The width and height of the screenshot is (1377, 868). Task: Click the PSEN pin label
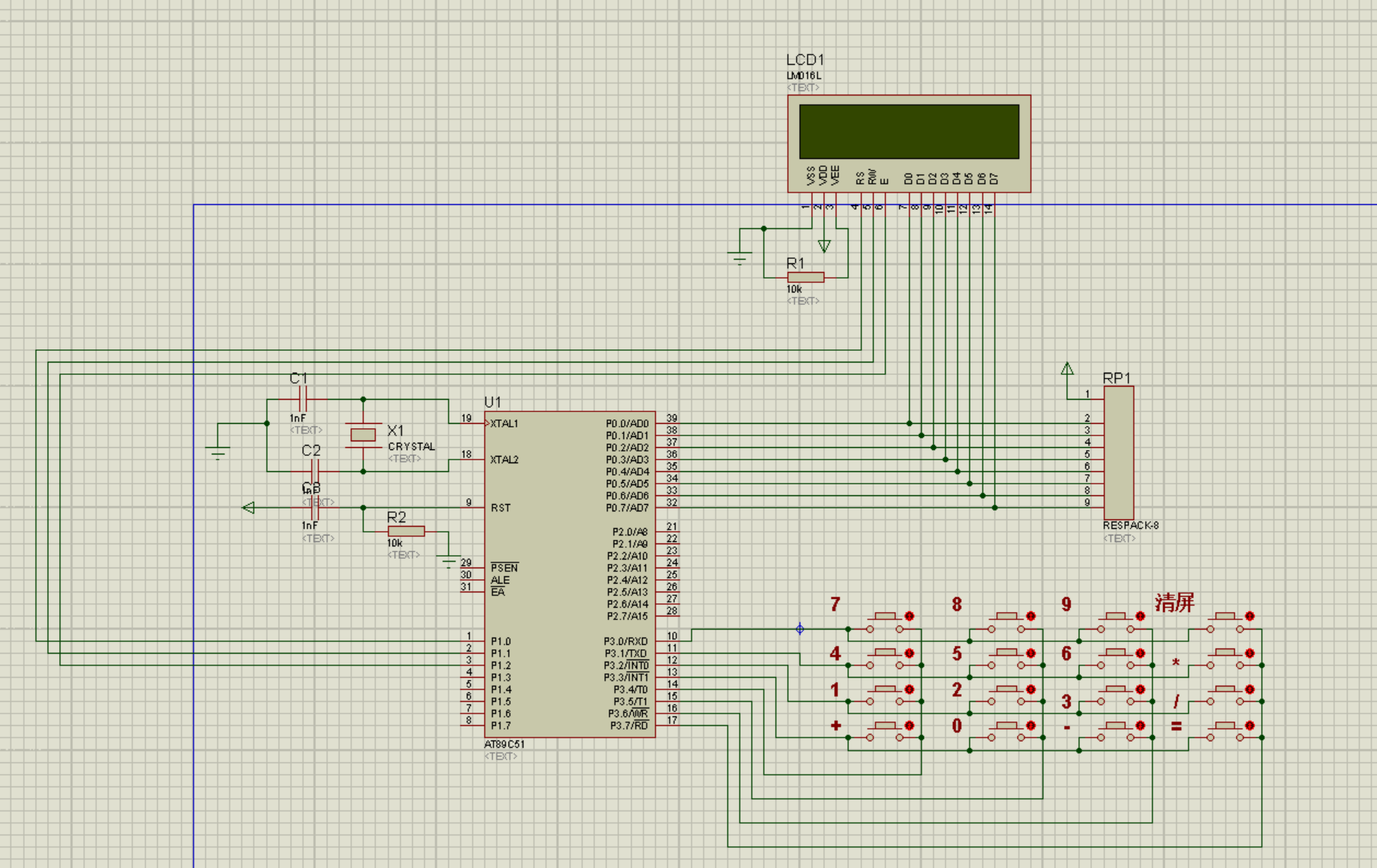pyautogui.click(x=504, y=567)
